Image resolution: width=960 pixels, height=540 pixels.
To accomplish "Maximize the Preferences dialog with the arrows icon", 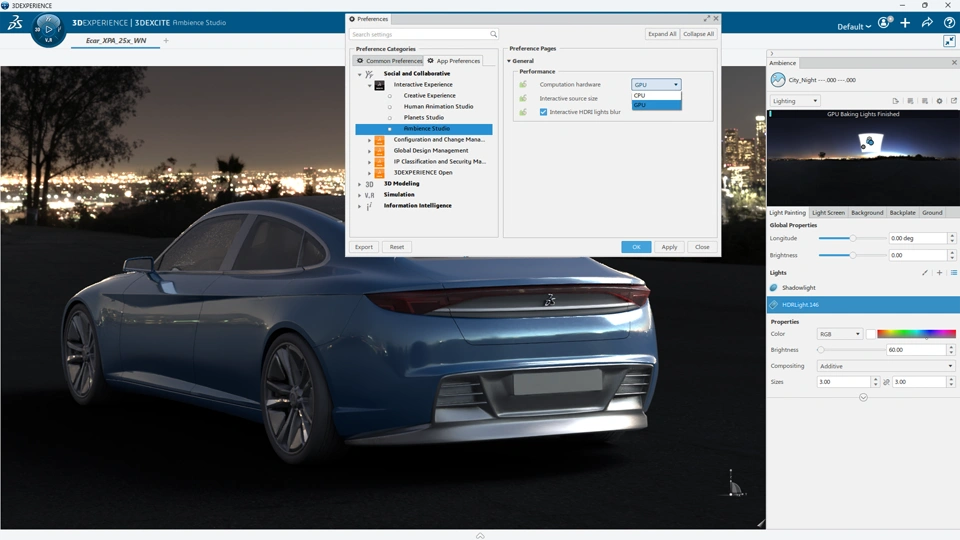I will point(707,19).
